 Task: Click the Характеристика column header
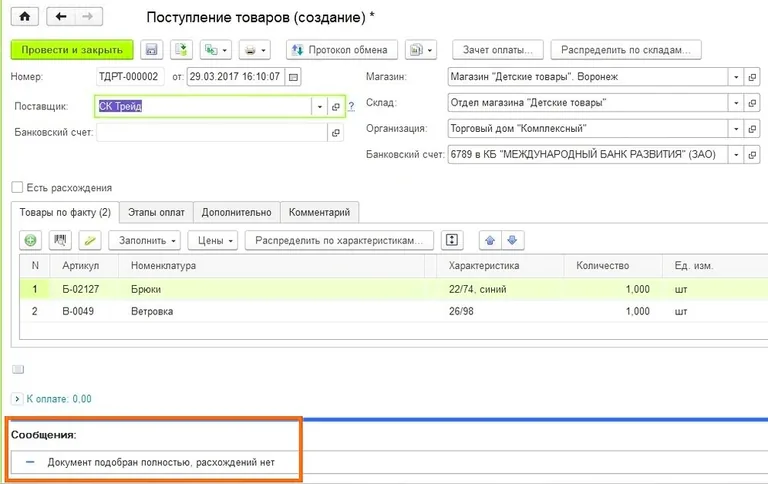point(500,266)
